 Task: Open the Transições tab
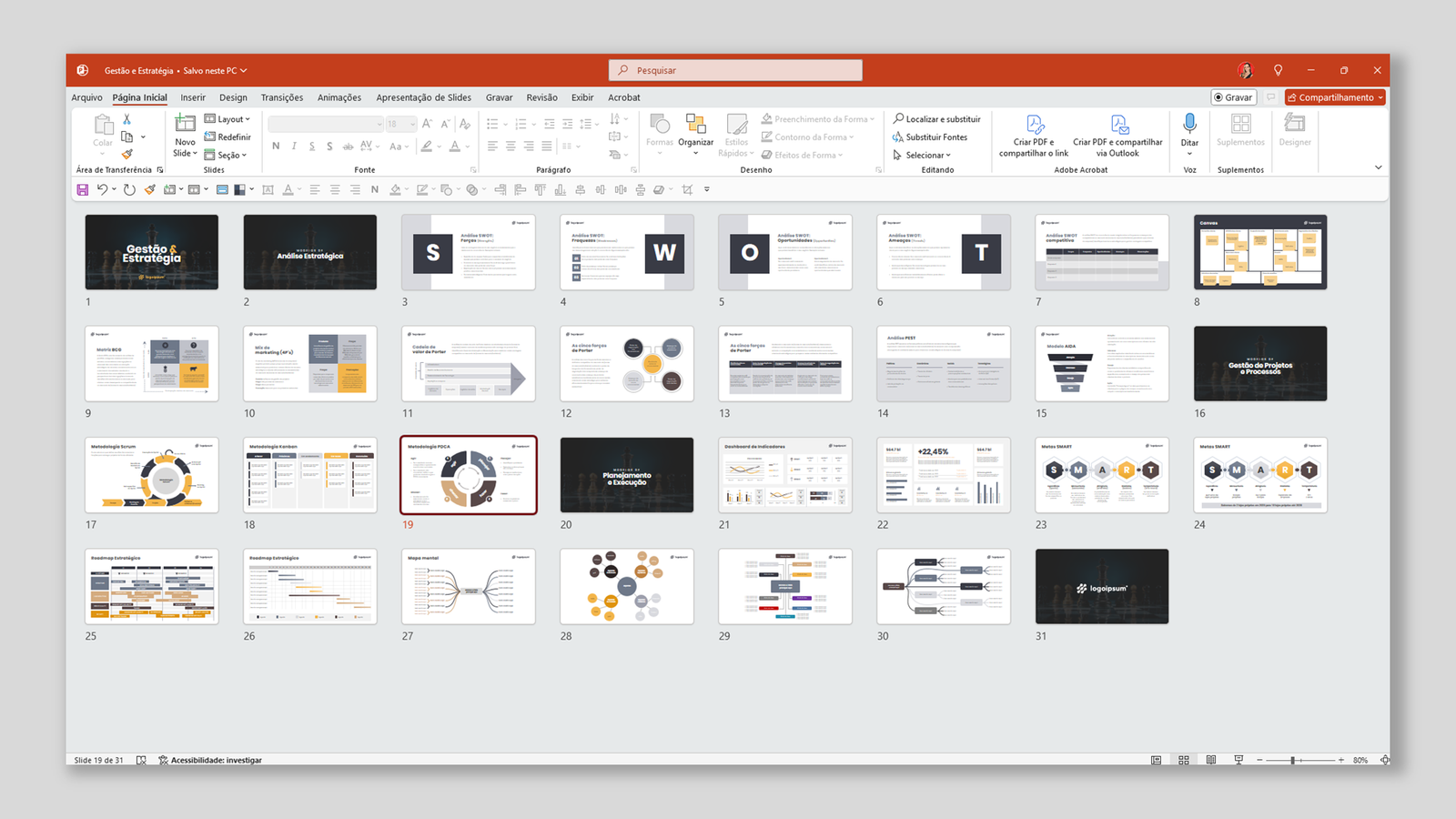coord(282,97)
